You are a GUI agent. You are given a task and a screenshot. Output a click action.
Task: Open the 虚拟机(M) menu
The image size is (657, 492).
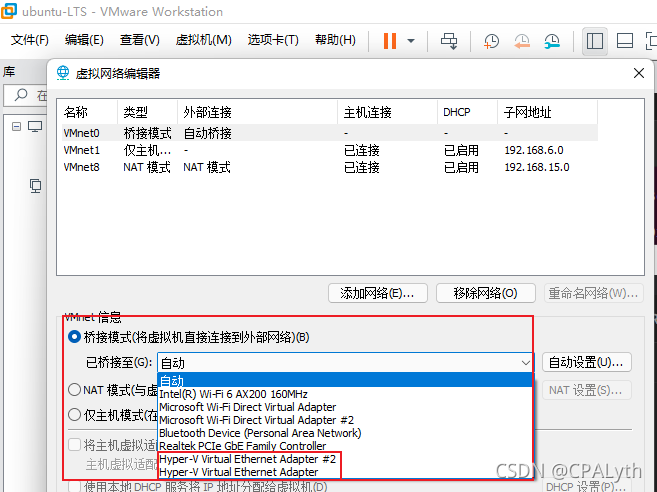203,40
